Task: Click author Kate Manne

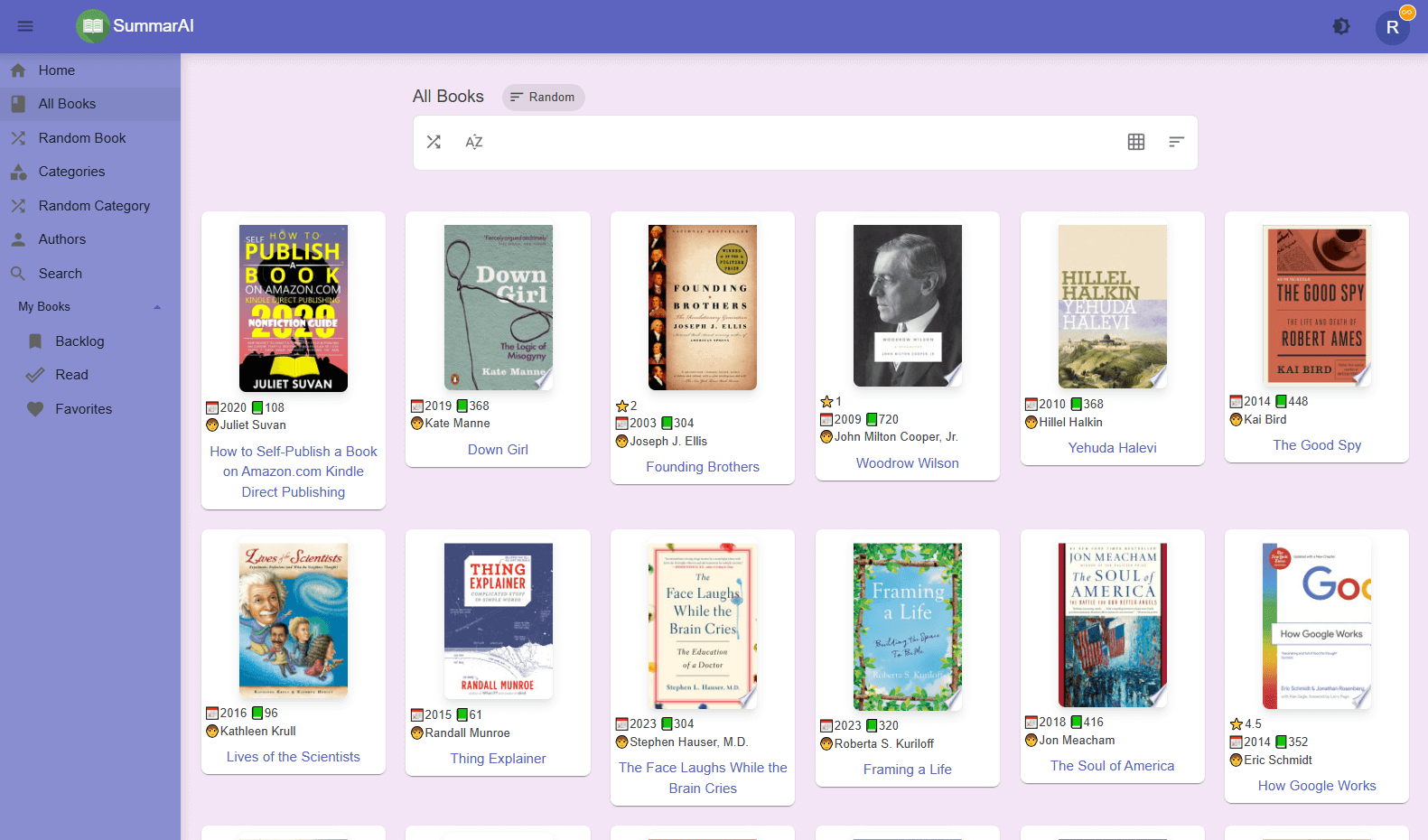Action: 458,424
